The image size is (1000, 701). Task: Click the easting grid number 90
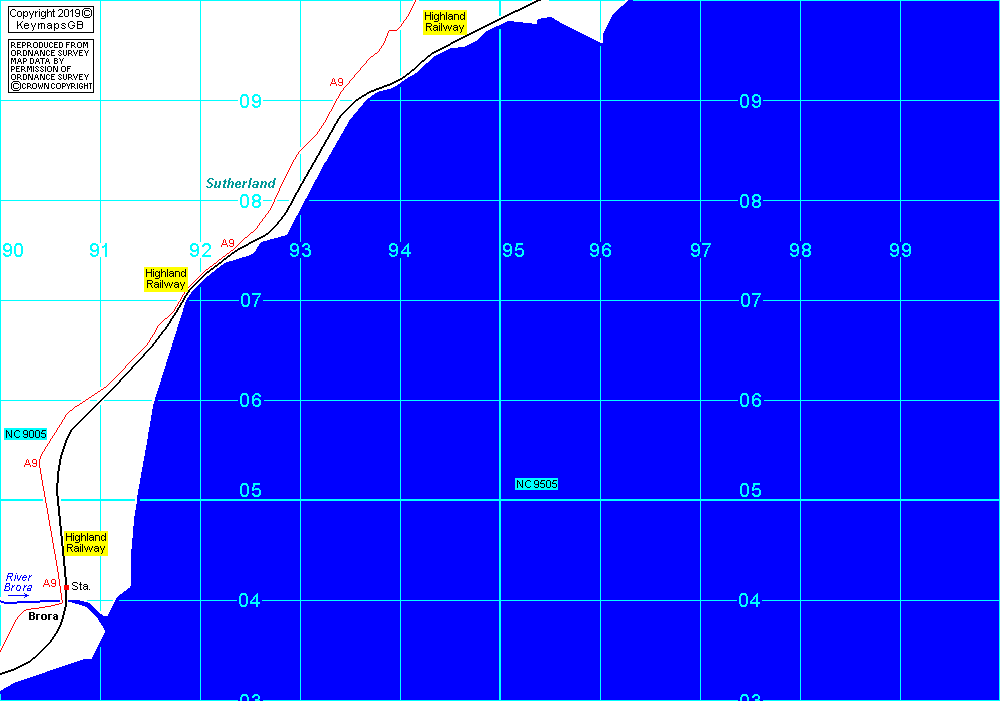(13, 251)
